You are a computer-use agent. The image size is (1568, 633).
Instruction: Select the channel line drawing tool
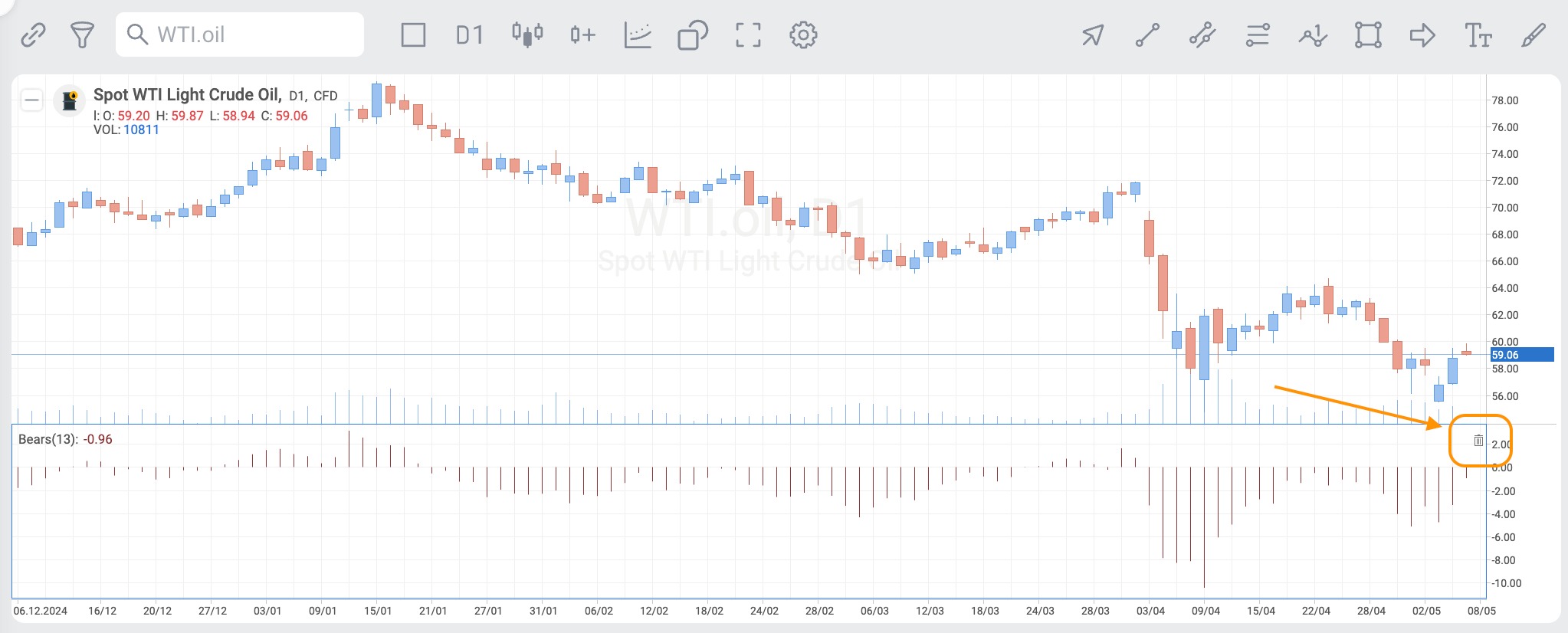pos(1202,34)
